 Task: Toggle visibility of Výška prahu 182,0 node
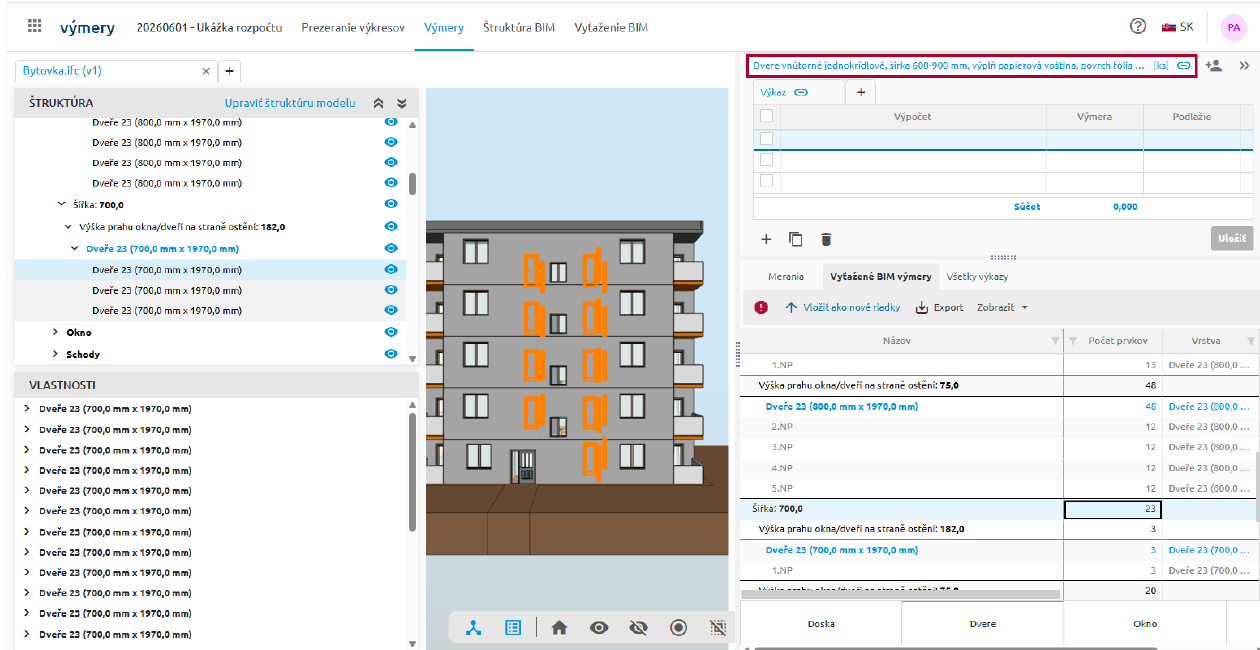point(391,227)
